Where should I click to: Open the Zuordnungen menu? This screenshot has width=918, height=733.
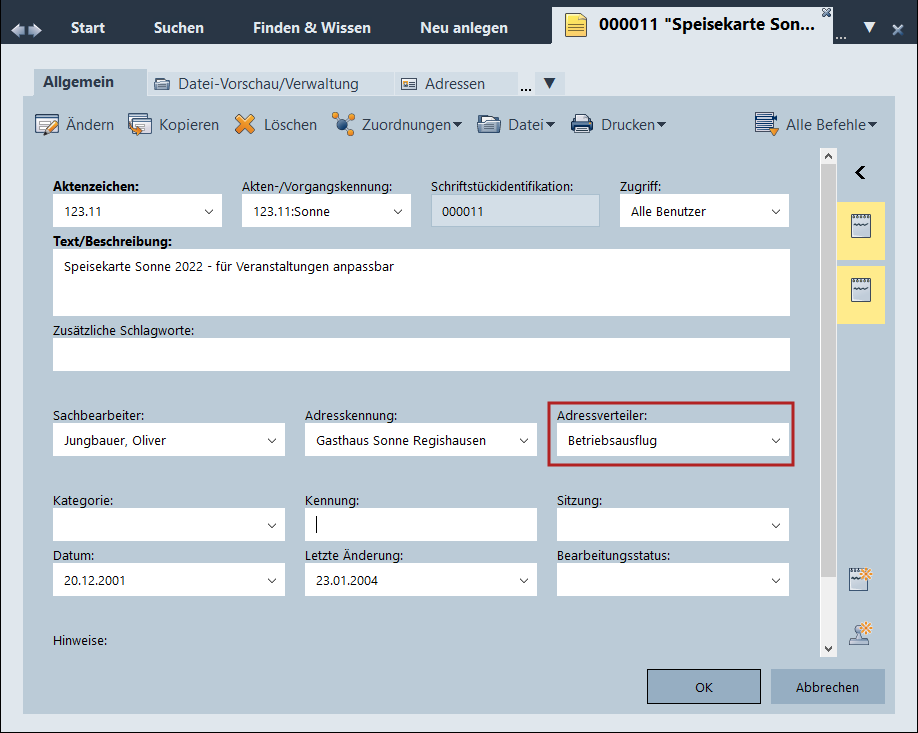tap(397, 125)
